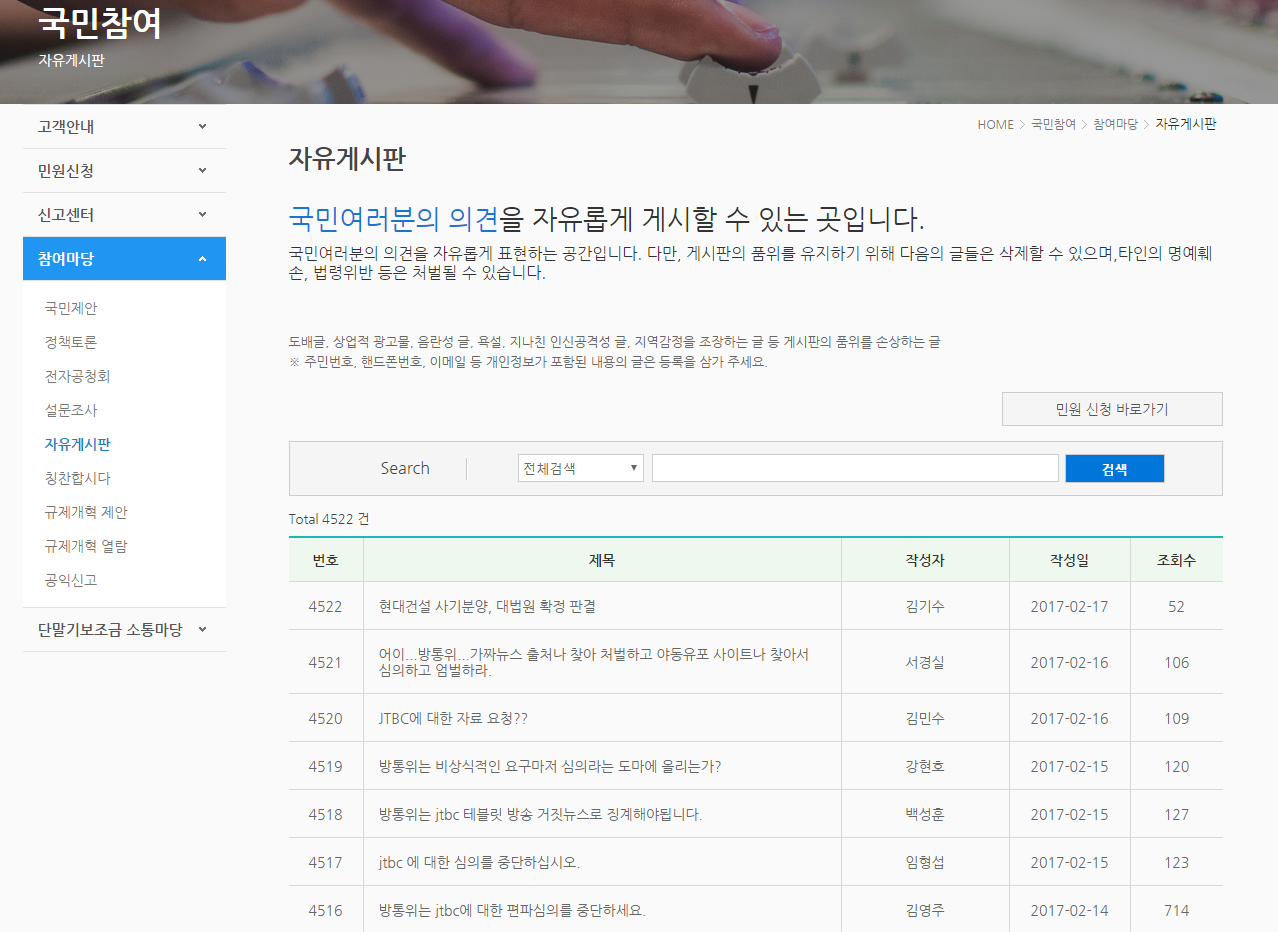The height and width of the screenshot is (932, 1278).
Task: Click HOME in the breadcrumb
Action: [x=995, y=125]
